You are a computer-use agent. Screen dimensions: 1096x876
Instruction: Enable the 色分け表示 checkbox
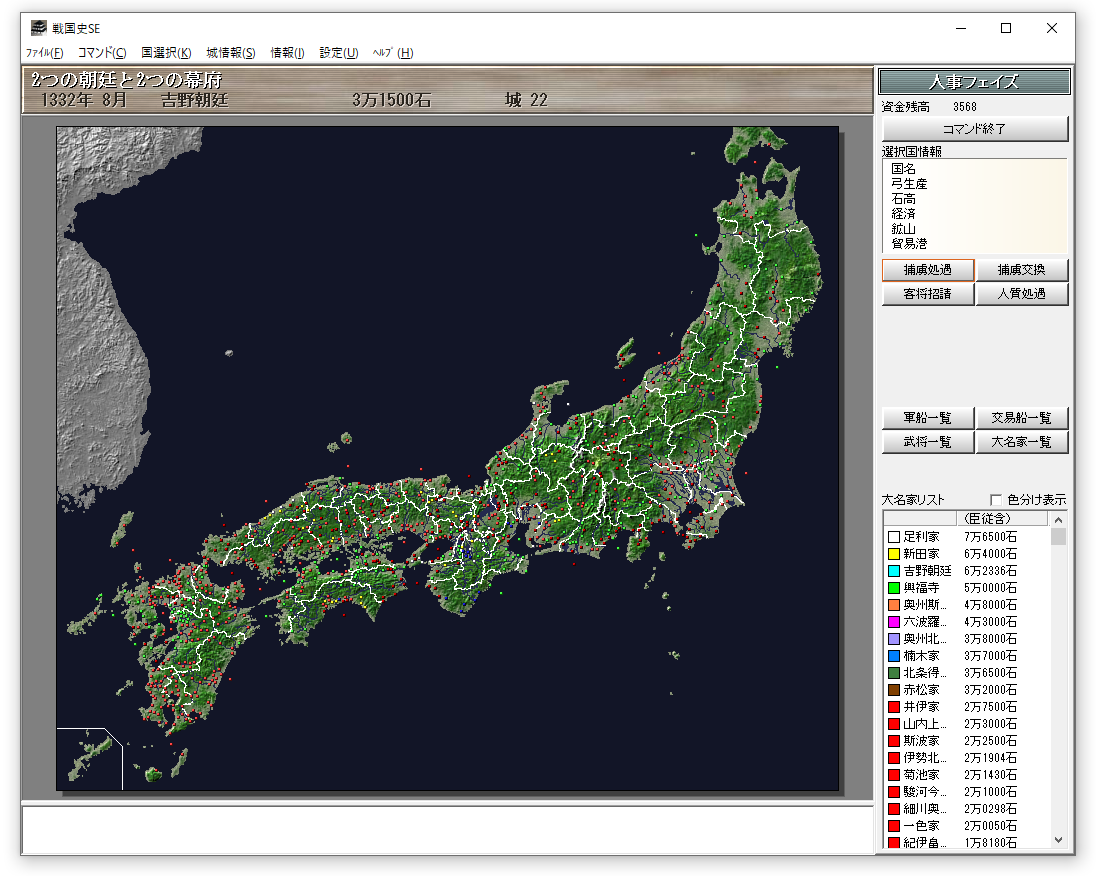[996, 499]
